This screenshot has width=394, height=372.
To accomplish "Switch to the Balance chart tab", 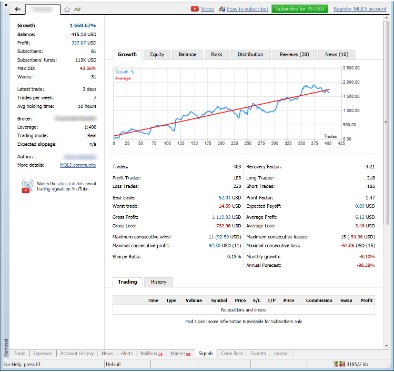I will coord(187,54).
